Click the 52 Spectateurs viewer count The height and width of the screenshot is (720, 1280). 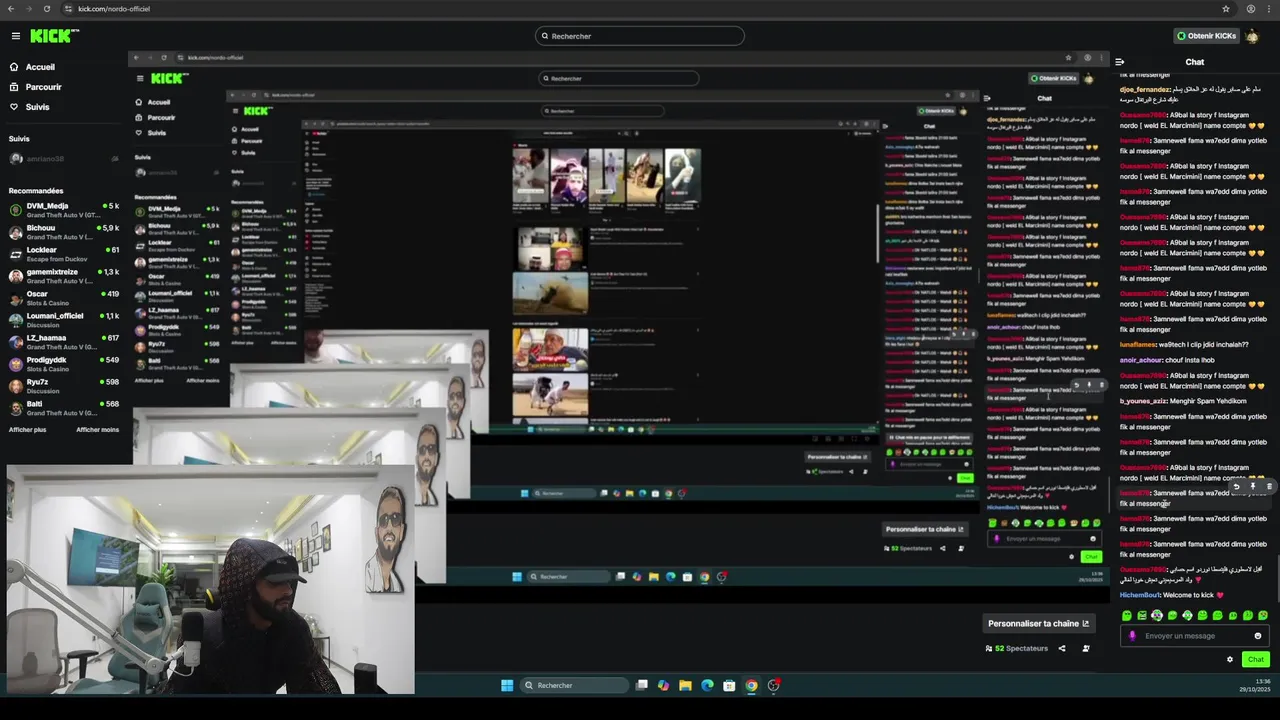1017,648
